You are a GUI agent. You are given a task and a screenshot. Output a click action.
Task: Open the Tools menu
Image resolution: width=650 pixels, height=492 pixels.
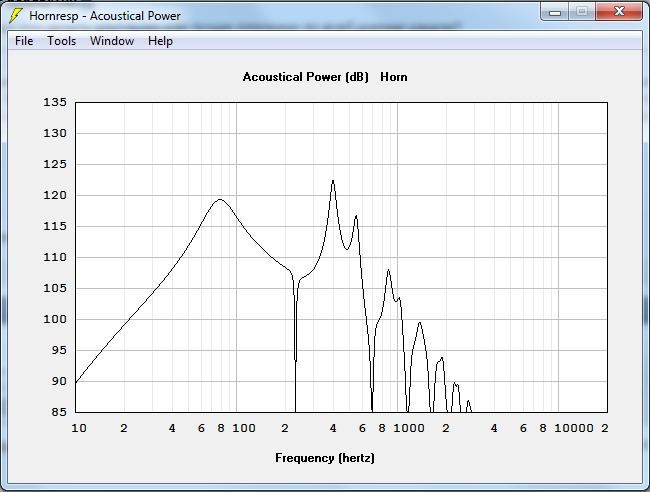tap(61, 41)
